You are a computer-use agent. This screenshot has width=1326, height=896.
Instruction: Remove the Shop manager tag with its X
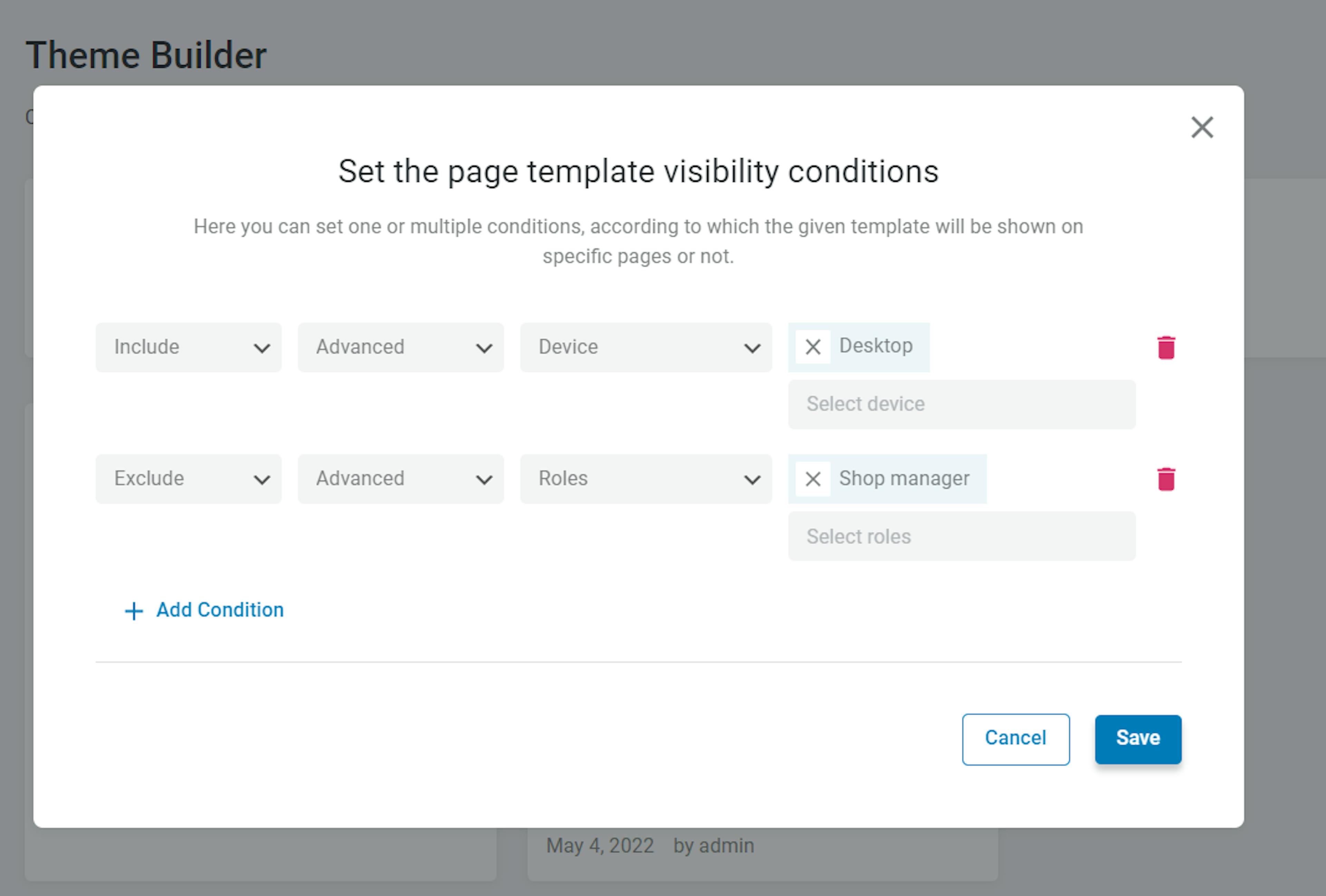pyautogui.click(x=813, y=479)
